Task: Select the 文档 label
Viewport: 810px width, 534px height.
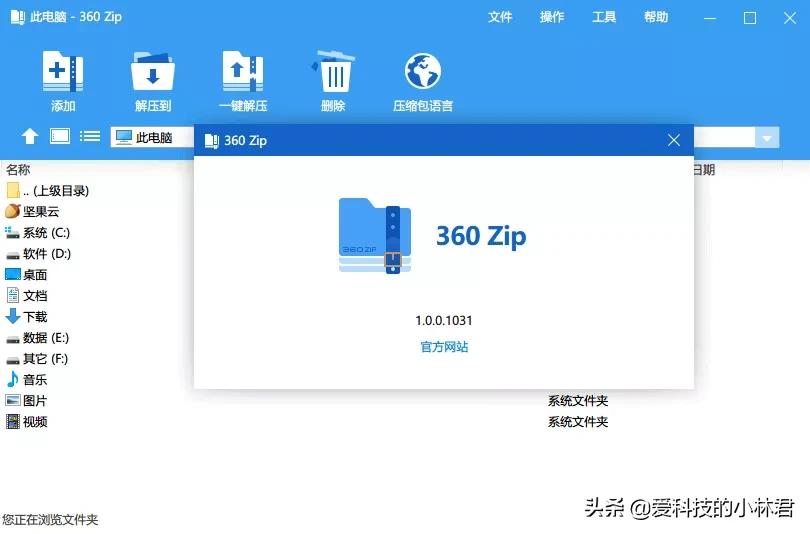Action: coord(35,296)
